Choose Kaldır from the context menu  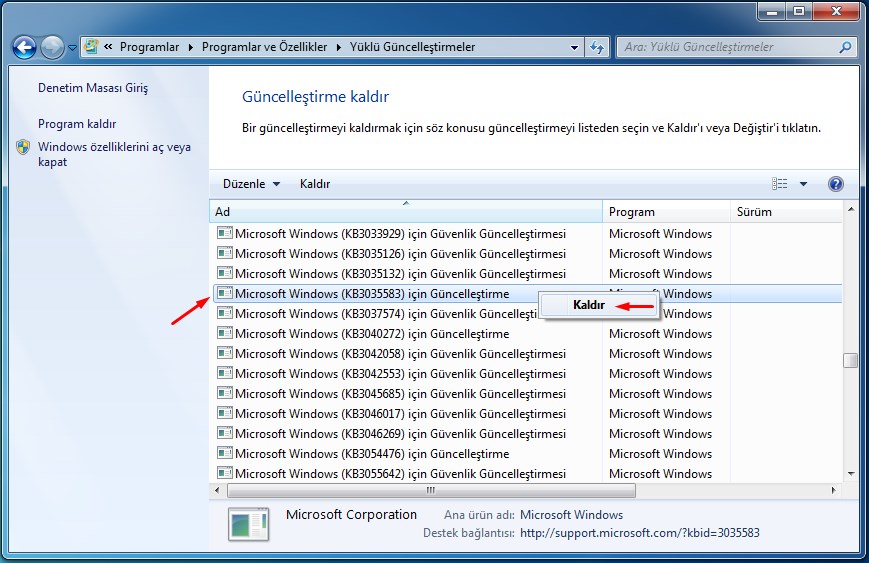tap(589, 306)
